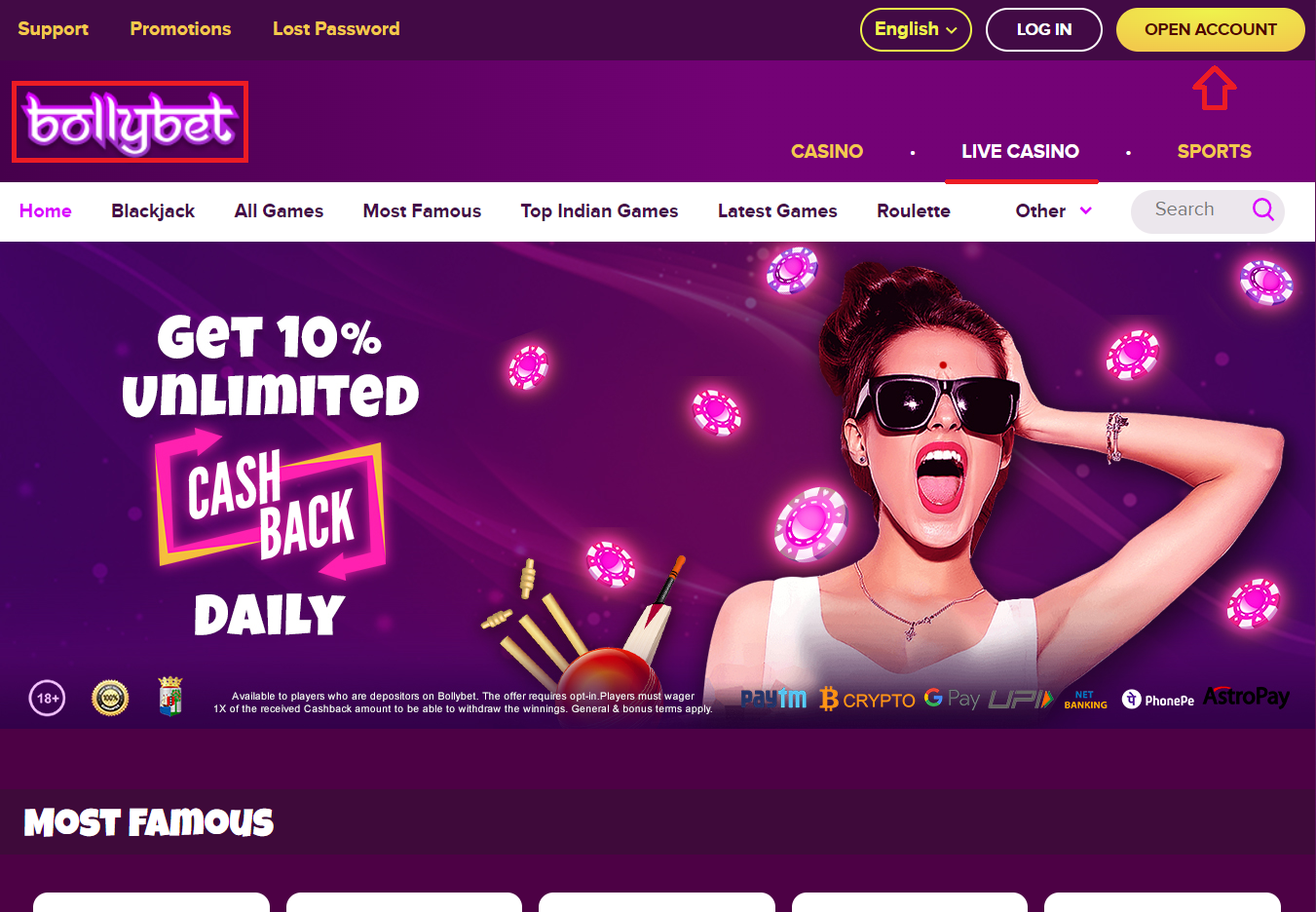Image resolution: width=1316 pixels, height=912 pixels.
Task: Open the Roulette category
Action: pos(913,210)
